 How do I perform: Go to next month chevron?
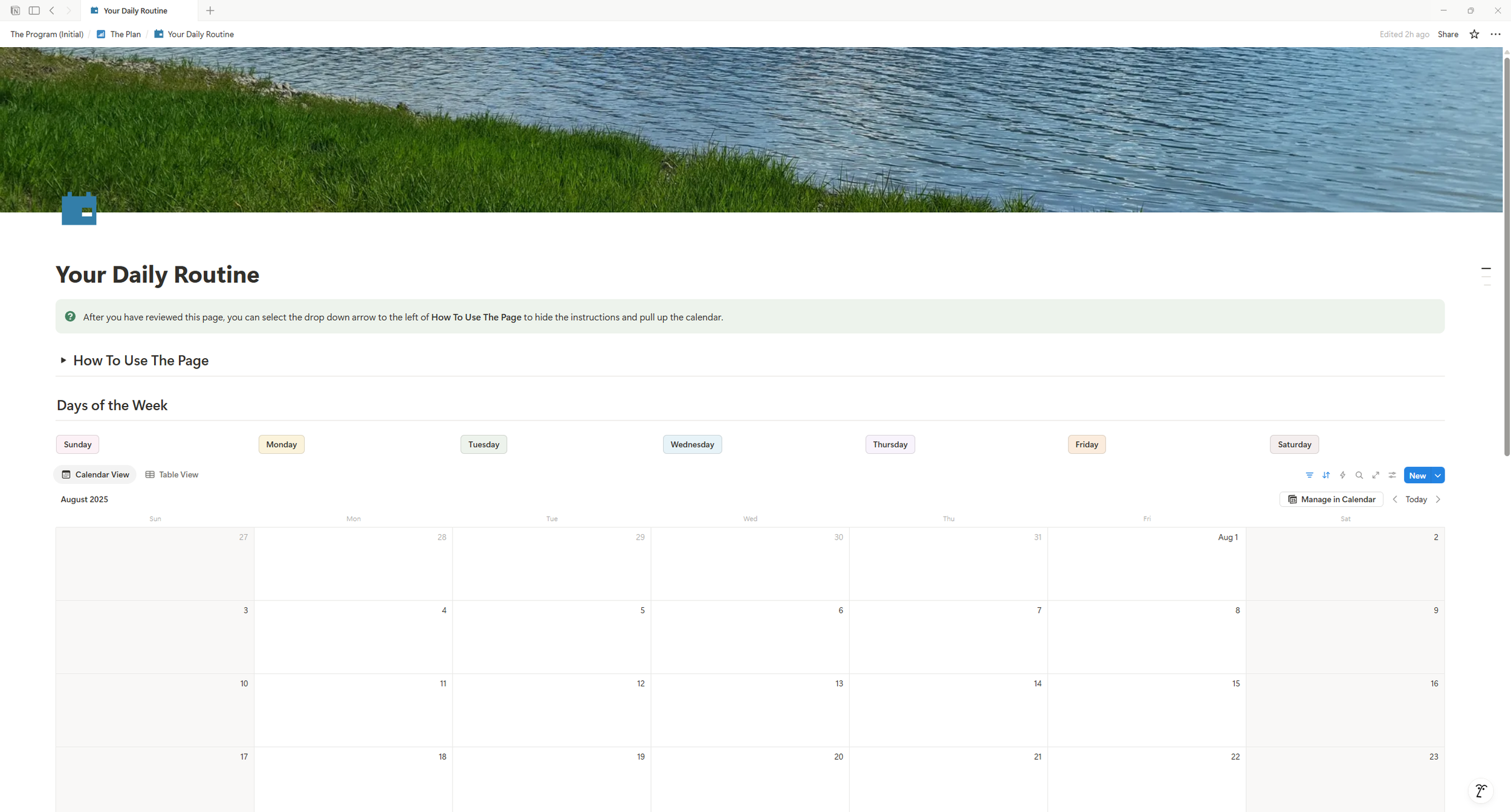pyautogui.click(x=1438, y=499)
